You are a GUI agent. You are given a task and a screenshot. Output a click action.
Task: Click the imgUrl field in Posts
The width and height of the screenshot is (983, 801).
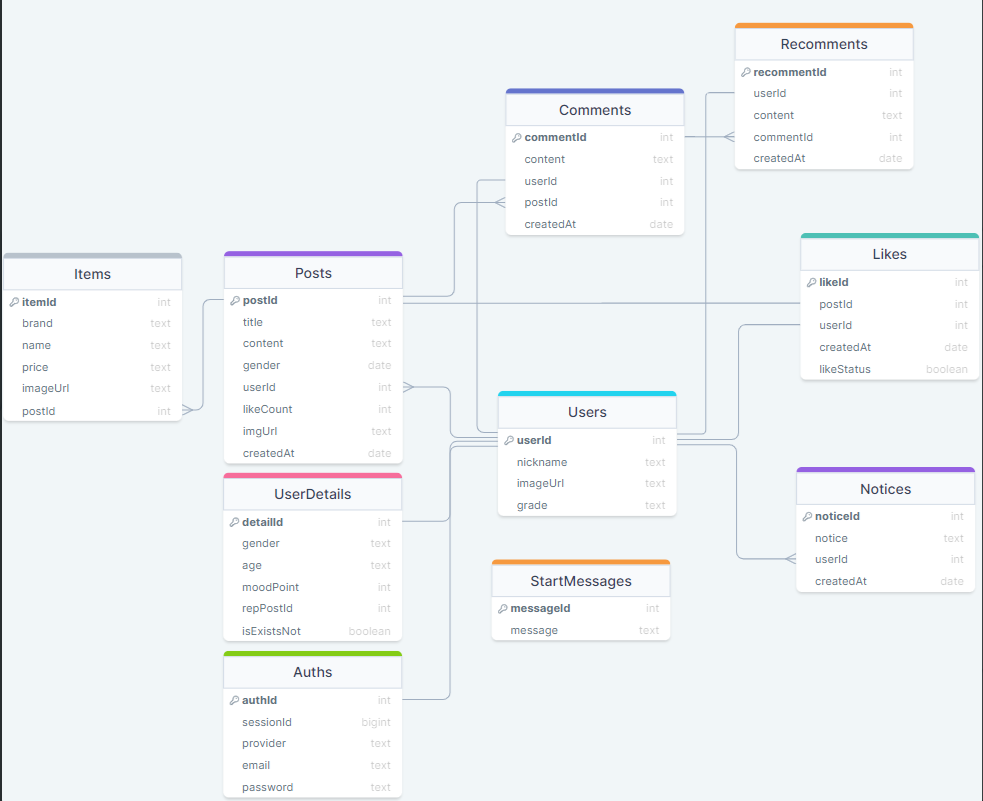(x=313, y=431)
